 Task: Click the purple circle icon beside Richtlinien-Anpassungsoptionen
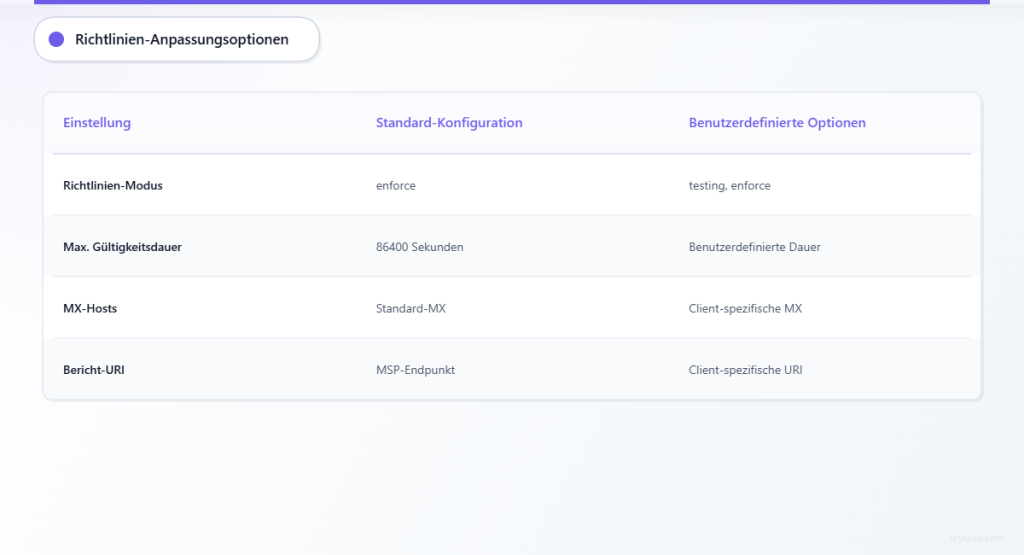coord(56,39)
